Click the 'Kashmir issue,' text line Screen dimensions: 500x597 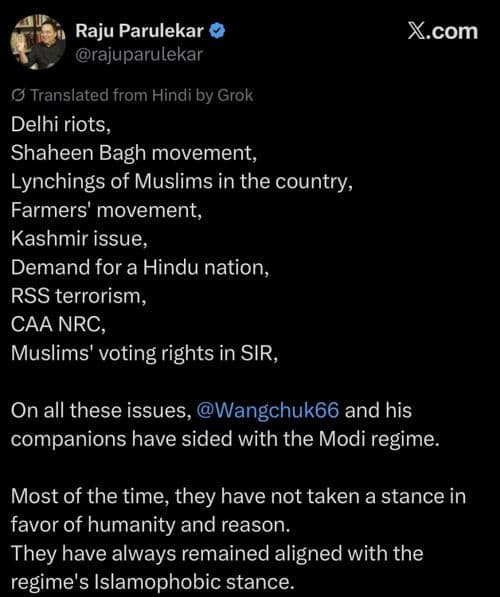tap(79, 239)
